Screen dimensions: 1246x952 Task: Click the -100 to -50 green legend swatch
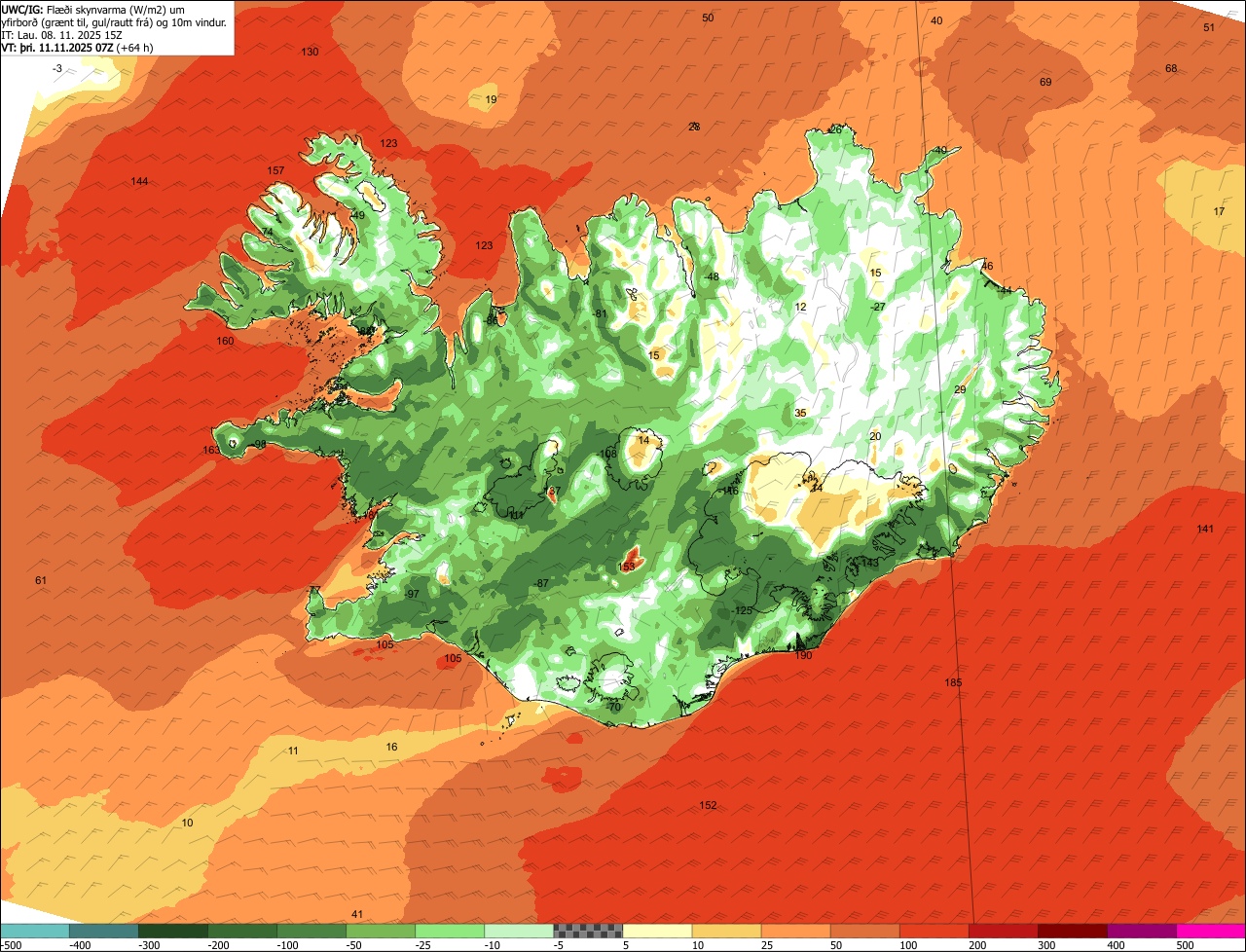(311, 931)
